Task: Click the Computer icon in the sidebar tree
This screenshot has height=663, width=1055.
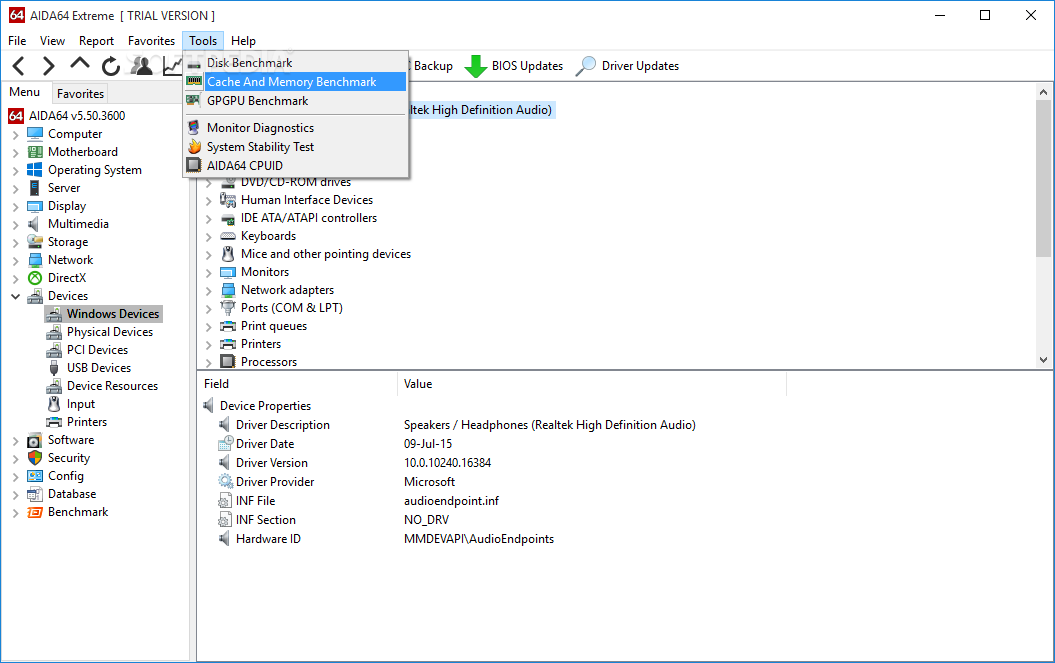Action: (x=35, y=134)
